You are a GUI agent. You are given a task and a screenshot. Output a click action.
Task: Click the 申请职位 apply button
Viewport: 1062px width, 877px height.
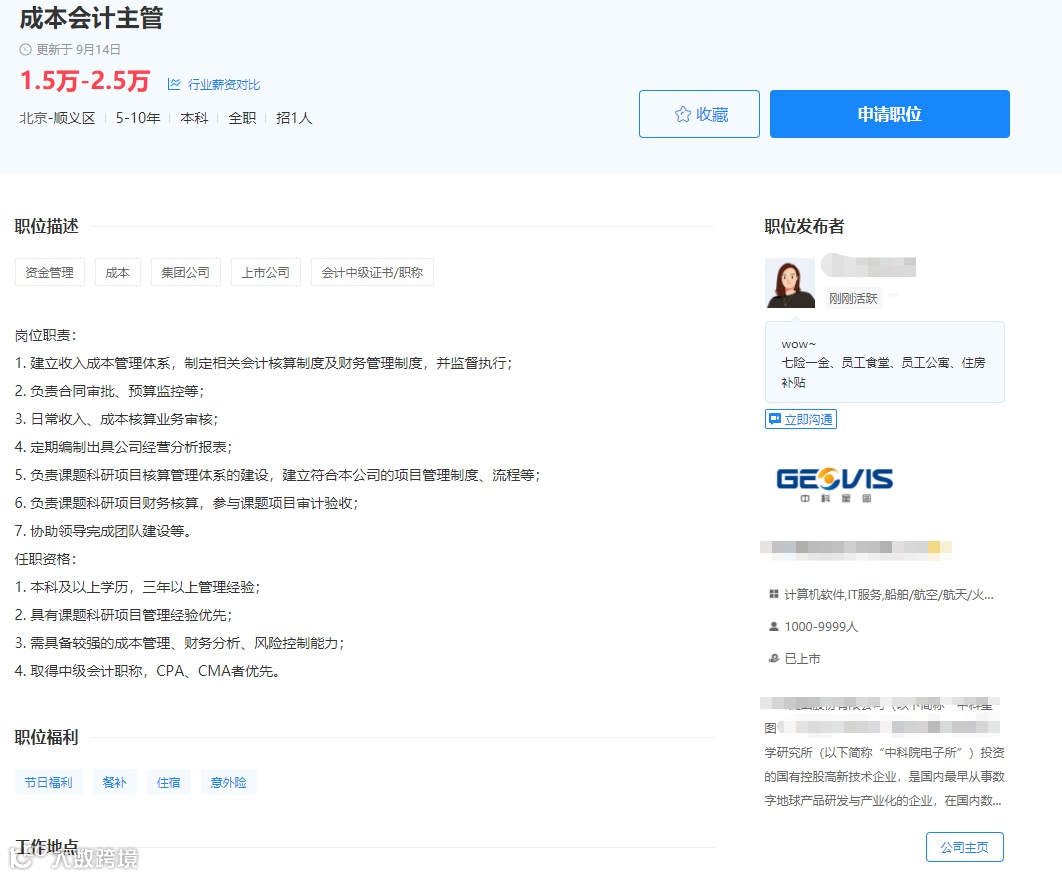889,114
